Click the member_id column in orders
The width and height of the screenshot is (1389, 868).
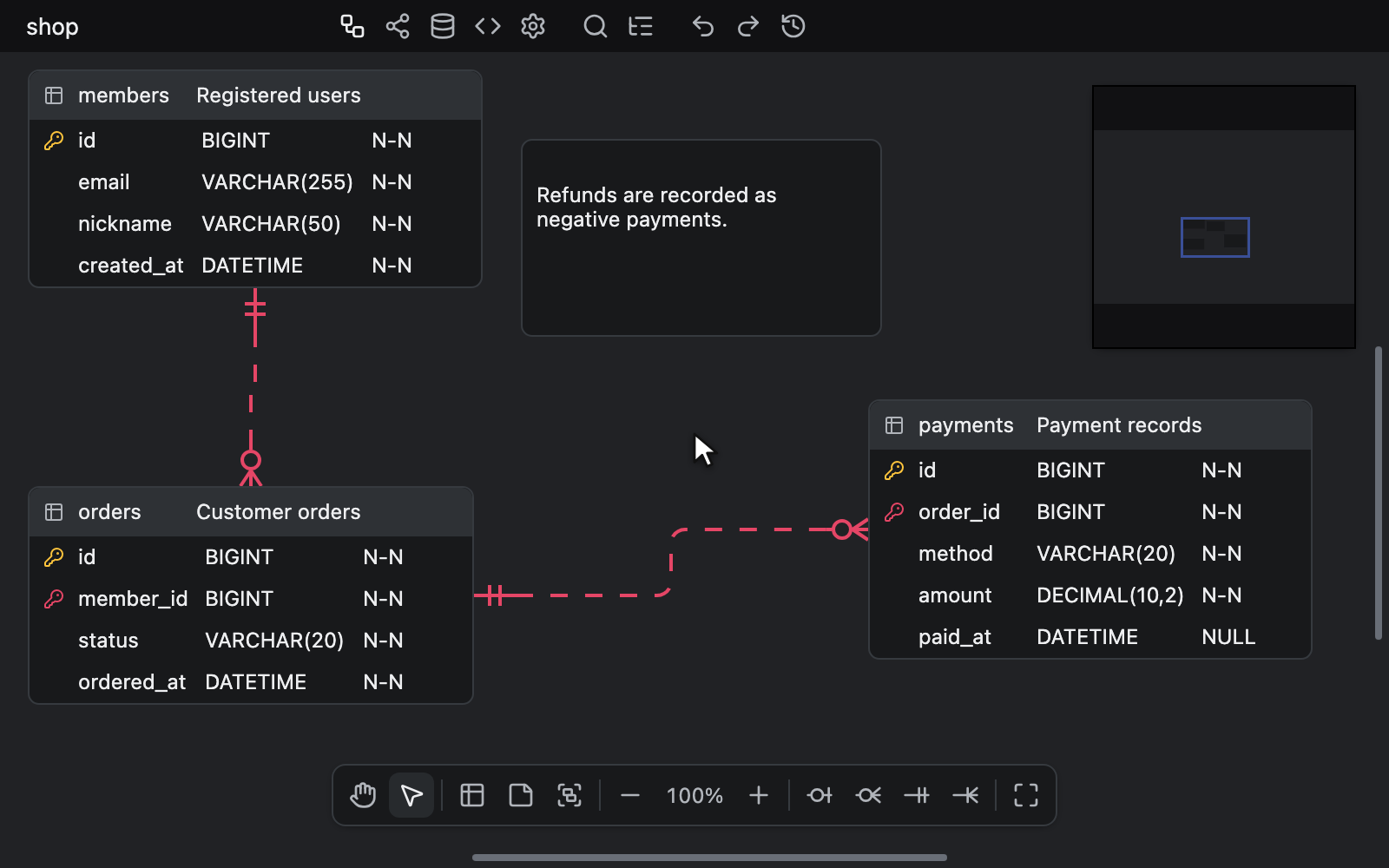251,599
